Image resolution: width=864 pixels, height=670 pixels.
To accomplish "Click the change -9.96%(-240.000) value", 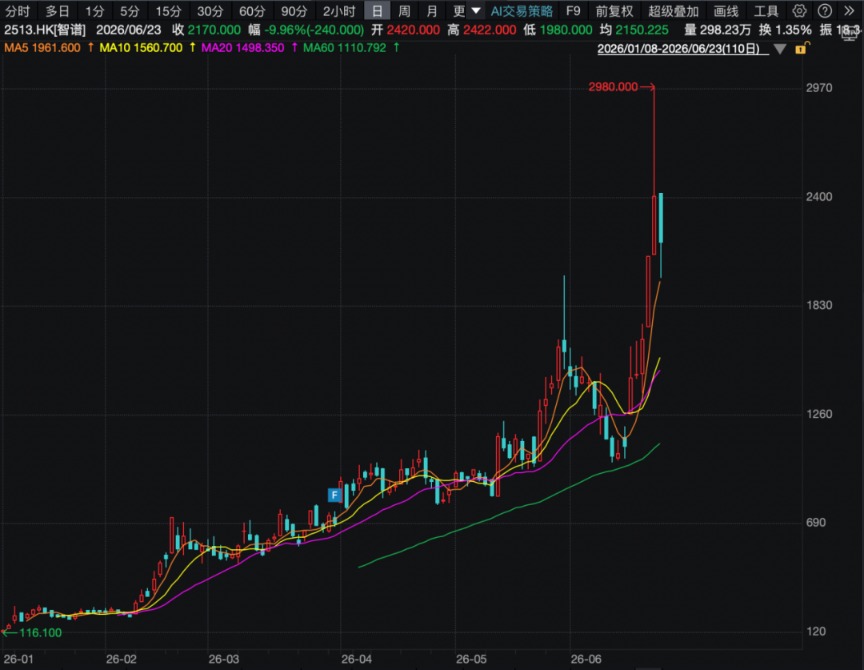I will pos(314,30).
